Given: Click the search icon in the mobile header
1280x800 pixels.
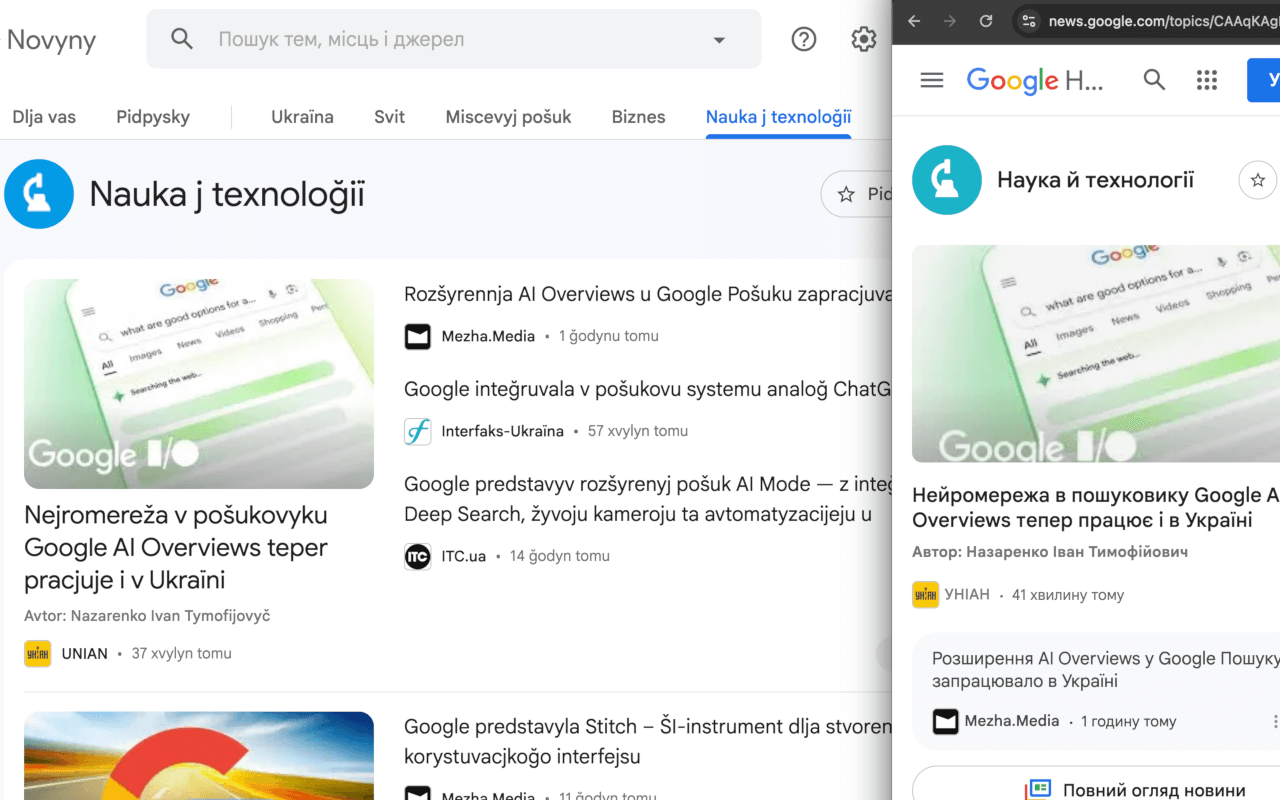Looking at the screenshot, I should click(1154, 80).
